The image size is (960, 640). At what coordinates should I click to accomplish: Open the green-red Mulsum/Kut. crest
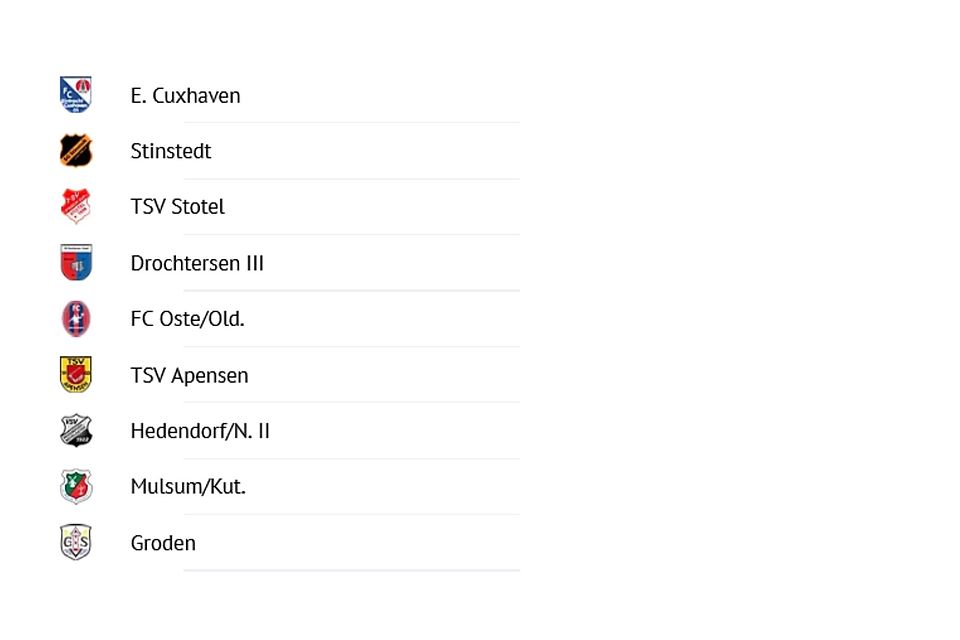(x=76, y=487)
